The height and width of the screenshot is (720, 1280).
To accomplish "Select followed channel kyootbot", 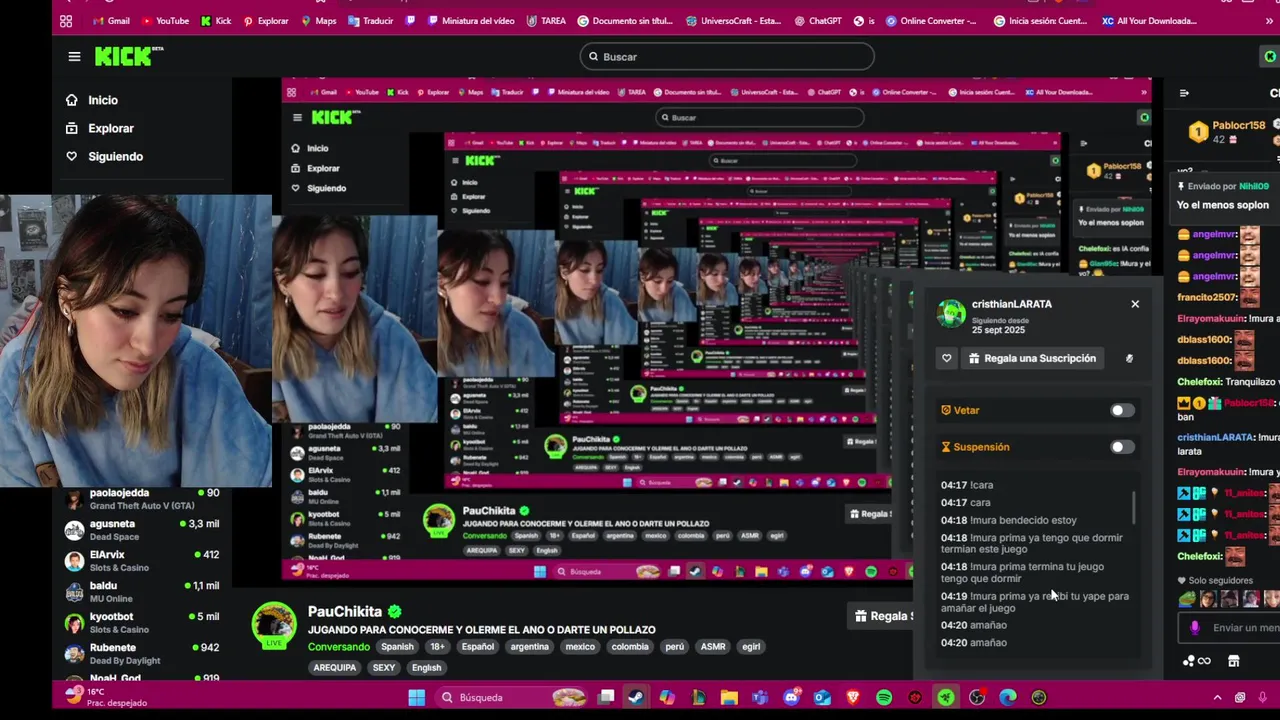I will click(x=144, y=623).
